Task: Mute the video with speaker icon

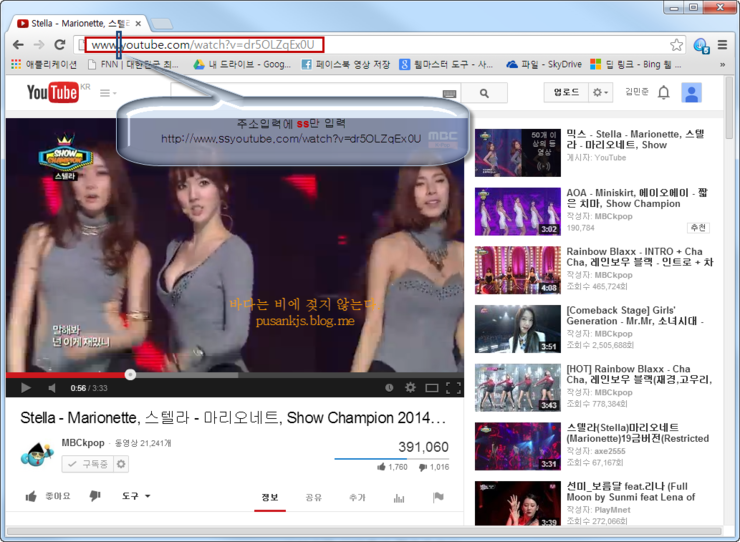Action: coord(52,388)
